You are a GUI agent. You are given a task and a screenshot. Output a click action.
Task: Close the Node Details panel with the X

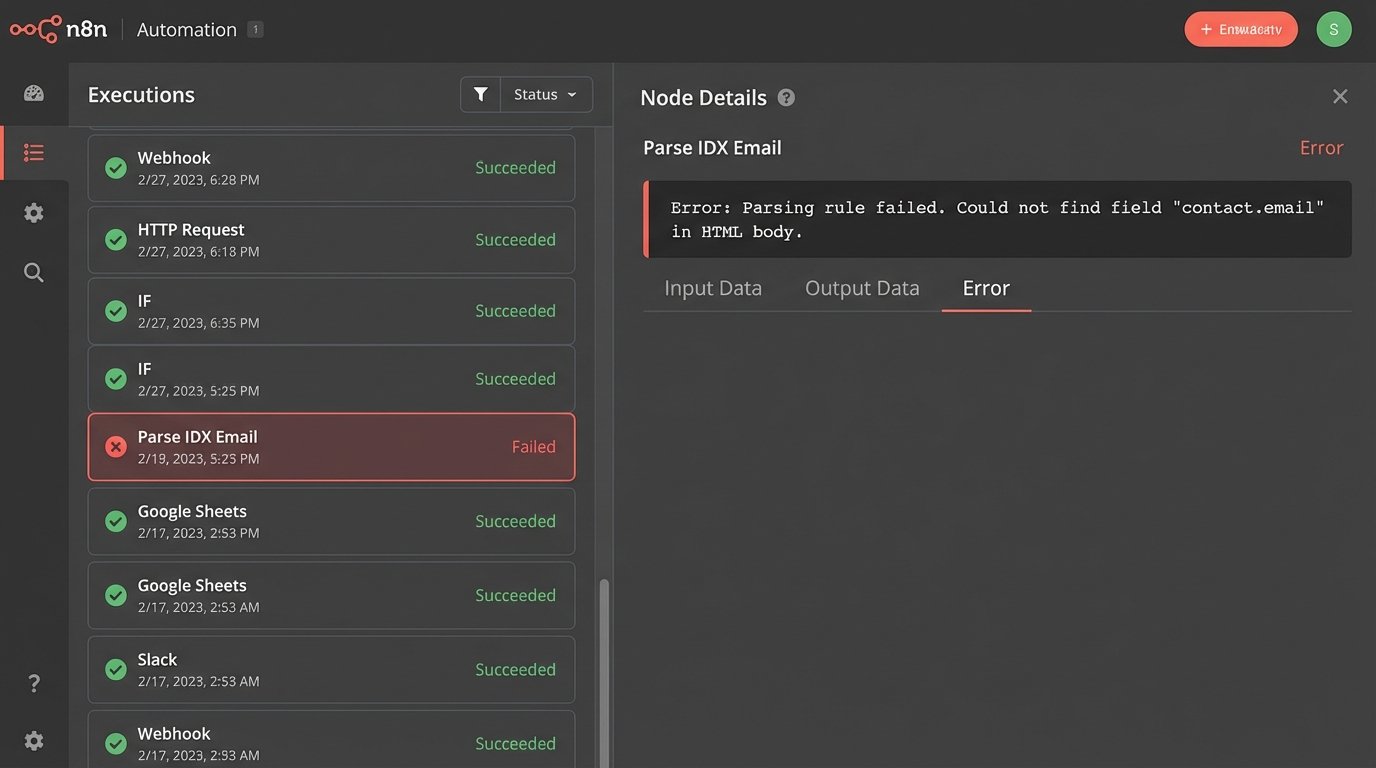point(1340,96)
